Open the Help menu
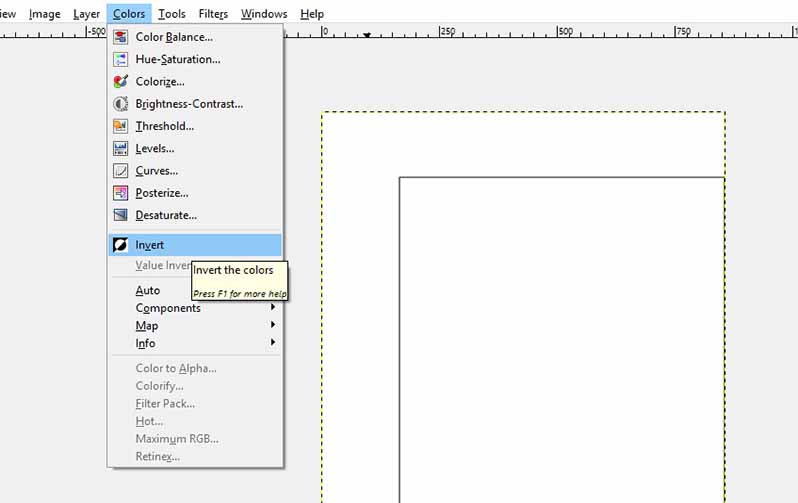The image size is (798, 503). (x=312, y=14)
